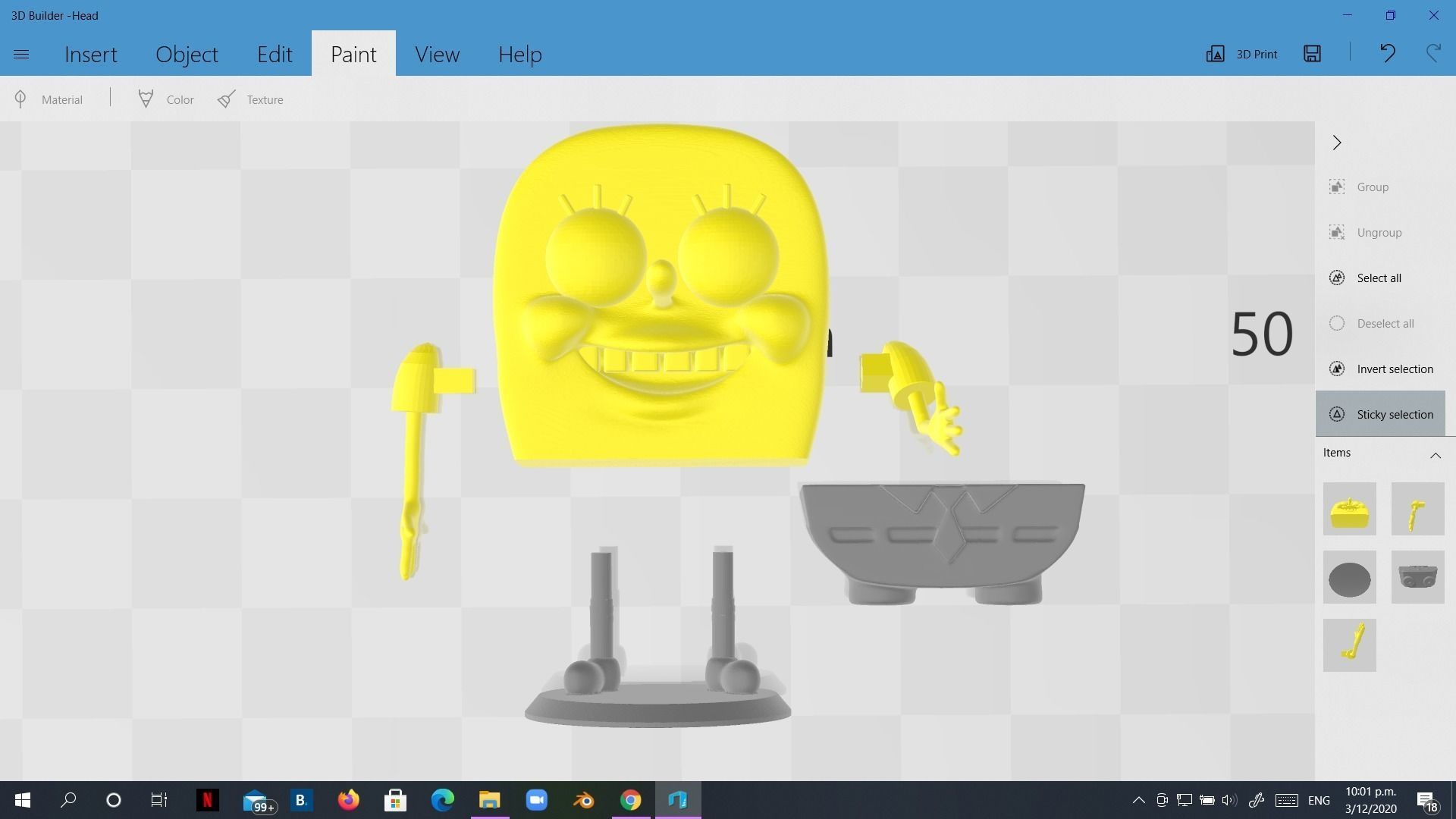Screen dimensions: 1456x819
Task: Open Cortana from the taskbar
Action: [114, 800]
